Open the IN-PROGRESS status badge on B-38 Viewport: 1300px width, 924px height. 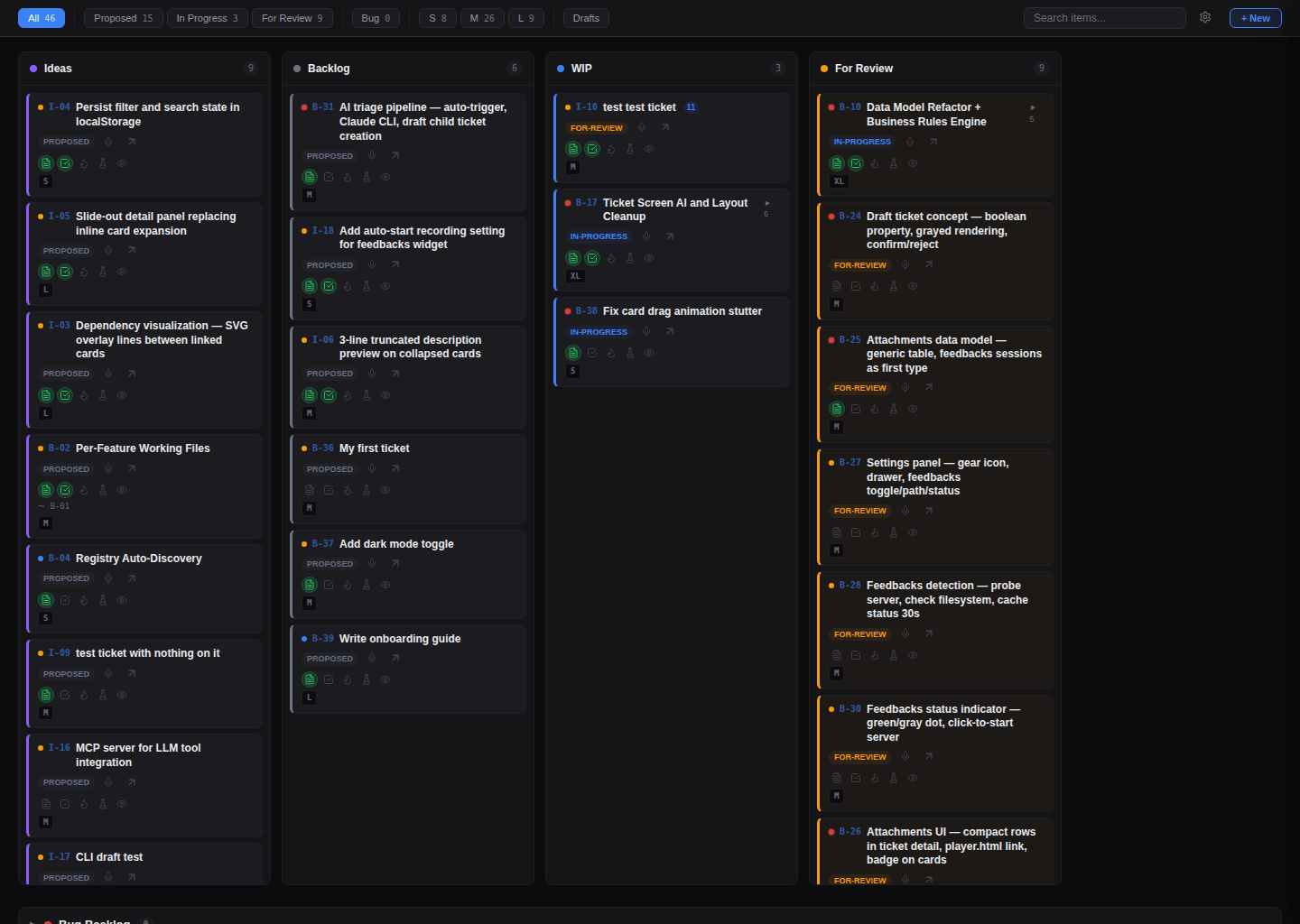tap(599, 332)
